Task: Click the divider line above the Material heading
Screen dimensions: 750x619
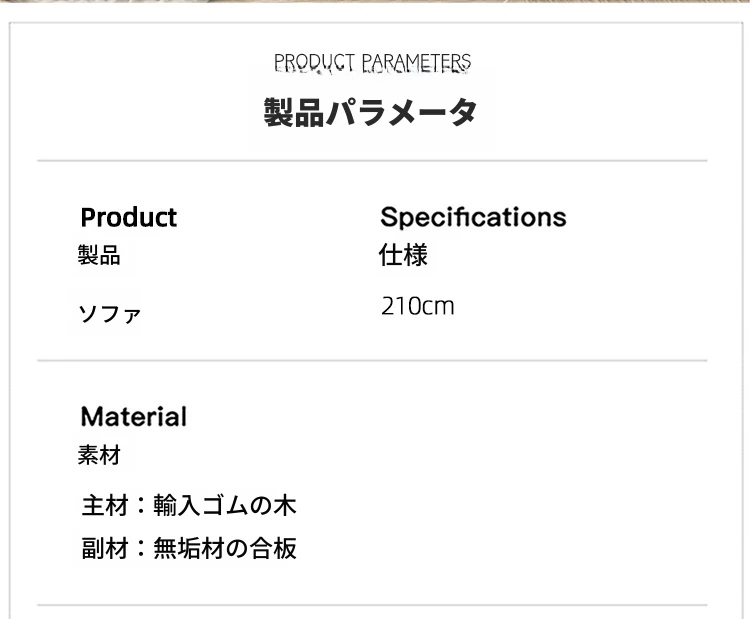Action: click(372, 360)
